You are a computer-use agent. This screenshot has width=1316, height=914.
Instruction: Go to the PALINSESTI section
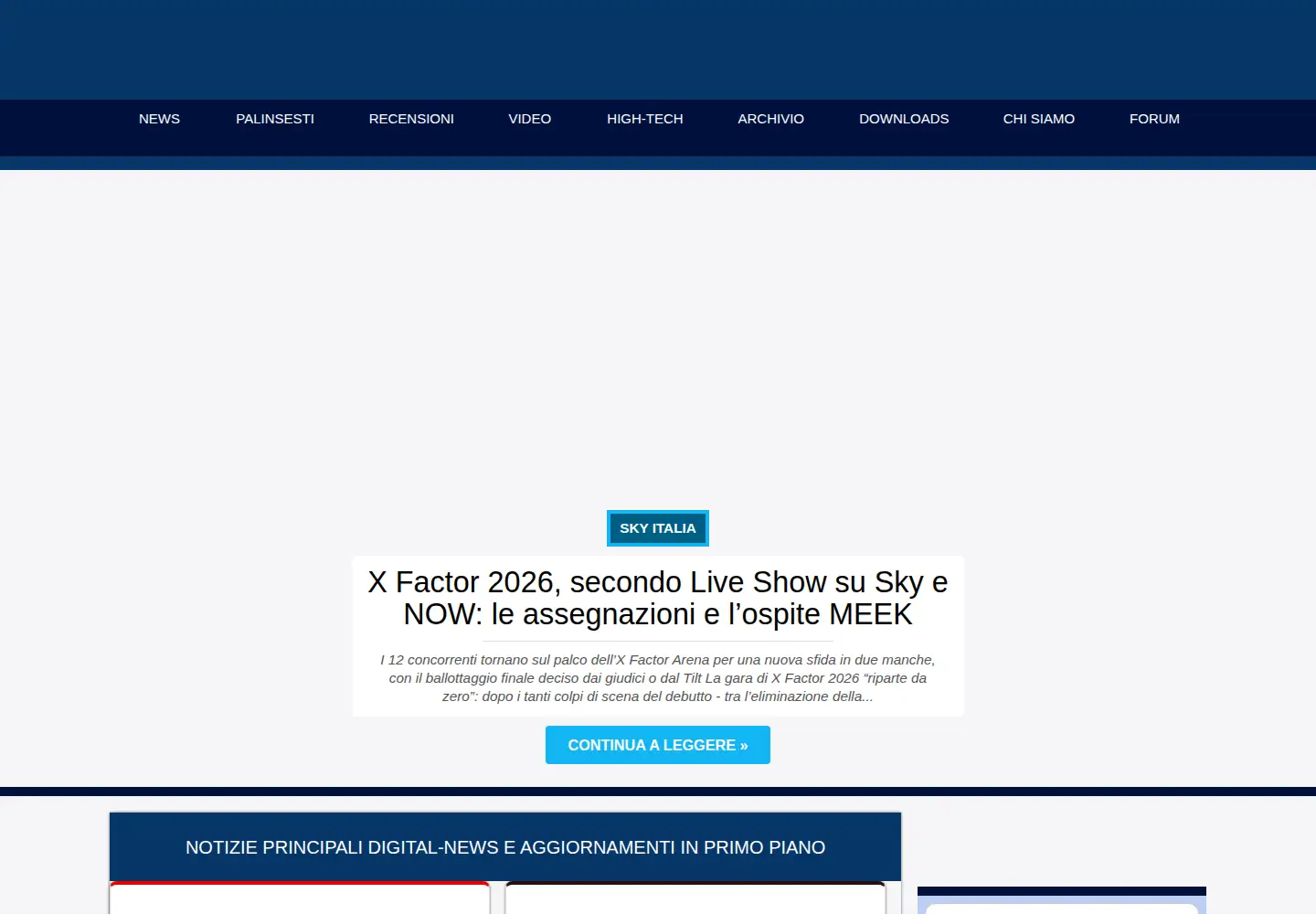[275, 119]
